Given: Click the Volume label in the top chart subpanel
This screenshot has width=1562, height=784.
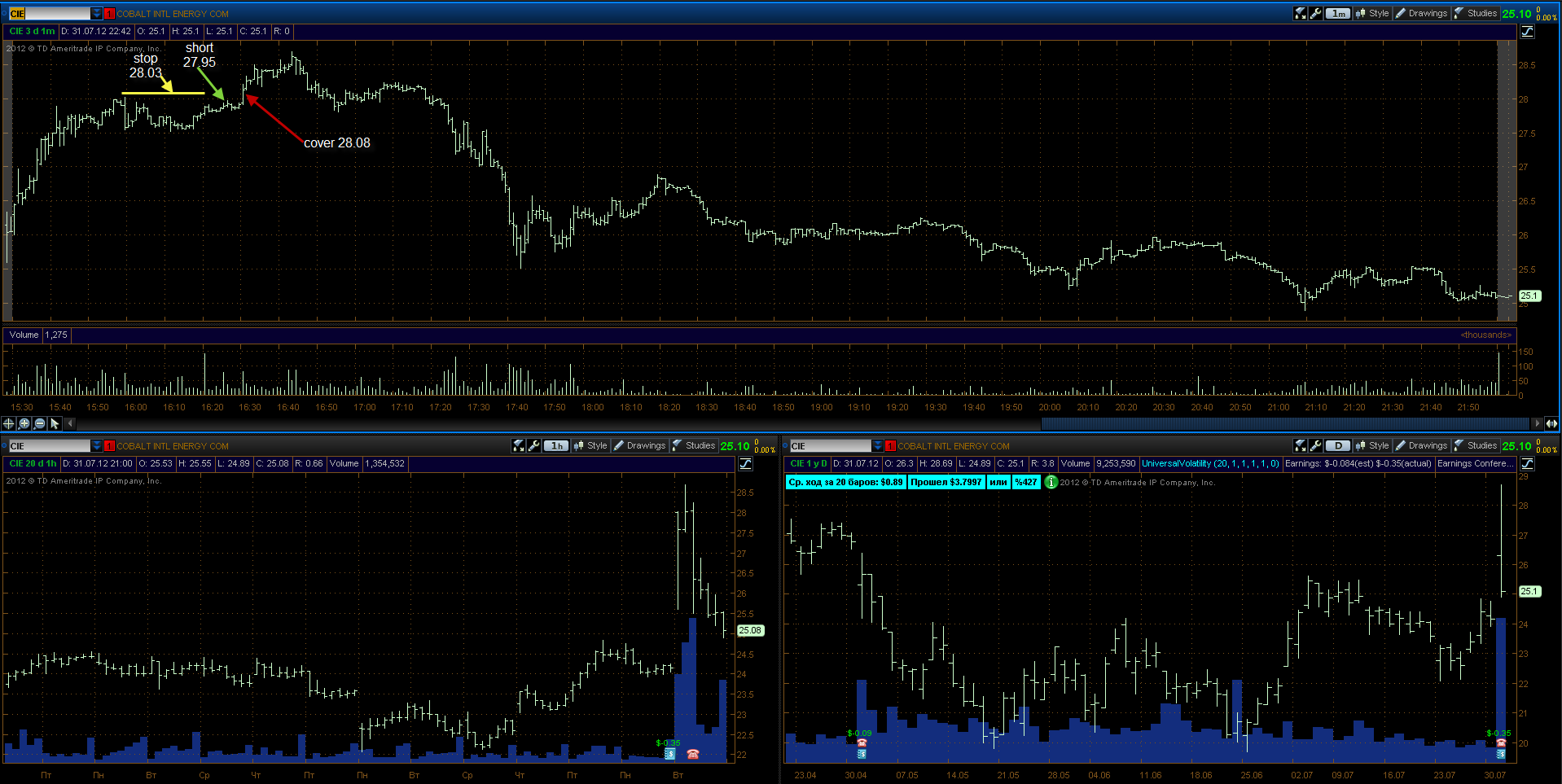Looking at the screenshot, I should point(24,335).
